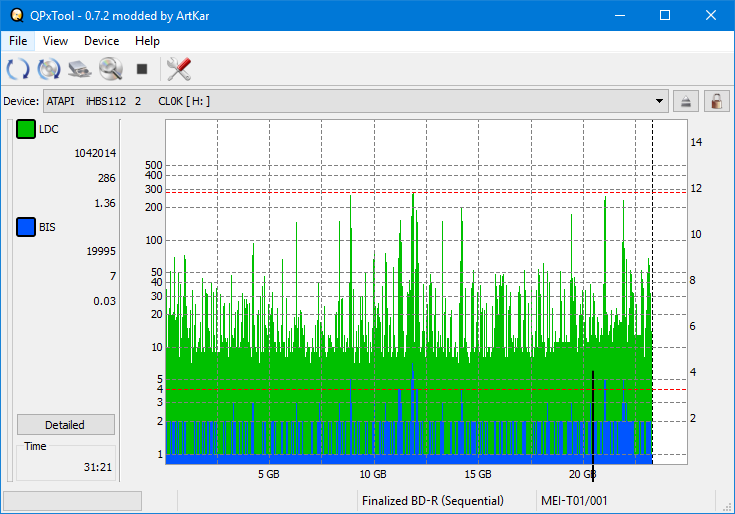Click the drive scanner device icon
This screenshot has height=514, width=735.
80,69
